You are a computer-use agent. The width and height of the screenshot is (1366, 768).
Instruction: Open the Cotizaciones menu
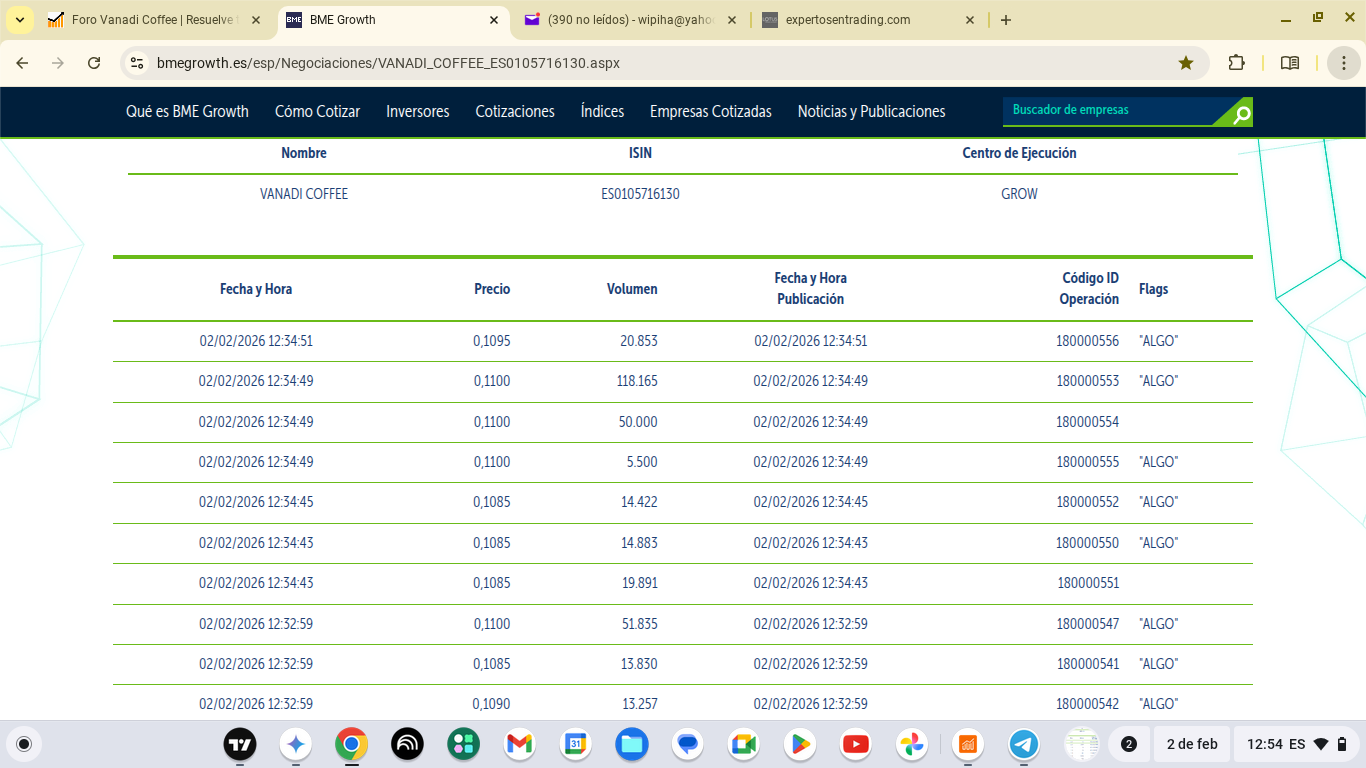(x=515, y=112)
